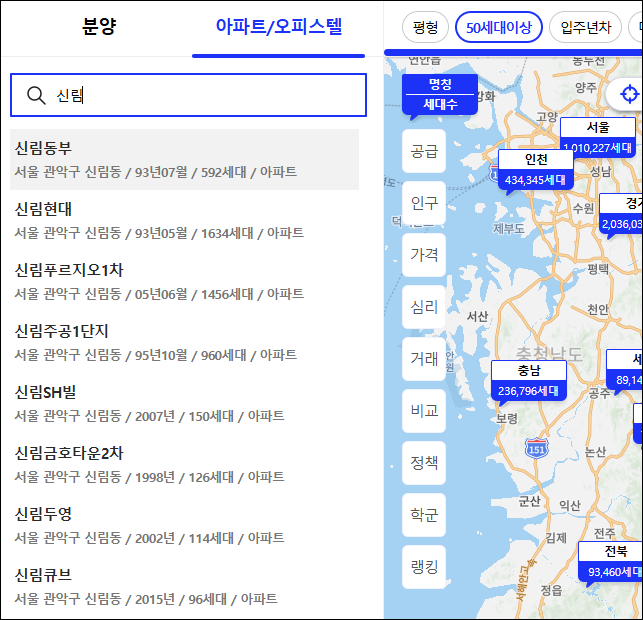Toggle the 50세대이상 filter chip
This screenshot has width=643, height=620.
coord(498,27)
